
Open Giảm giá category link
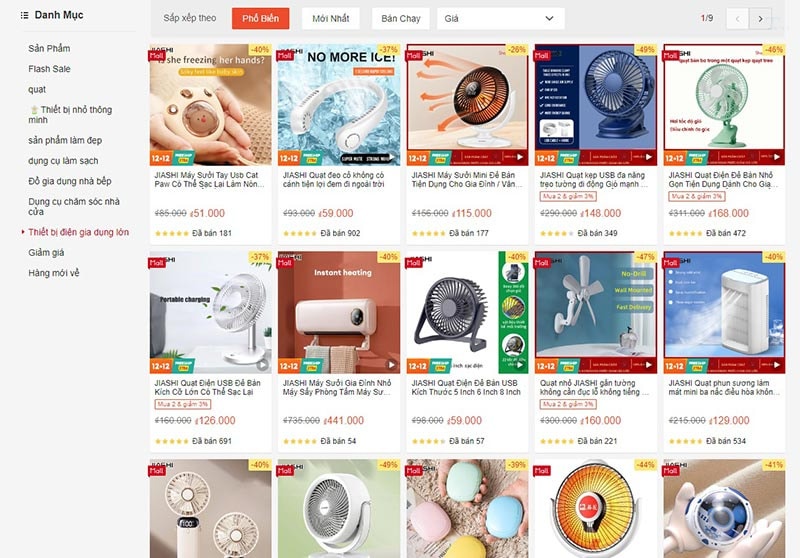click(x=46, y=252)
